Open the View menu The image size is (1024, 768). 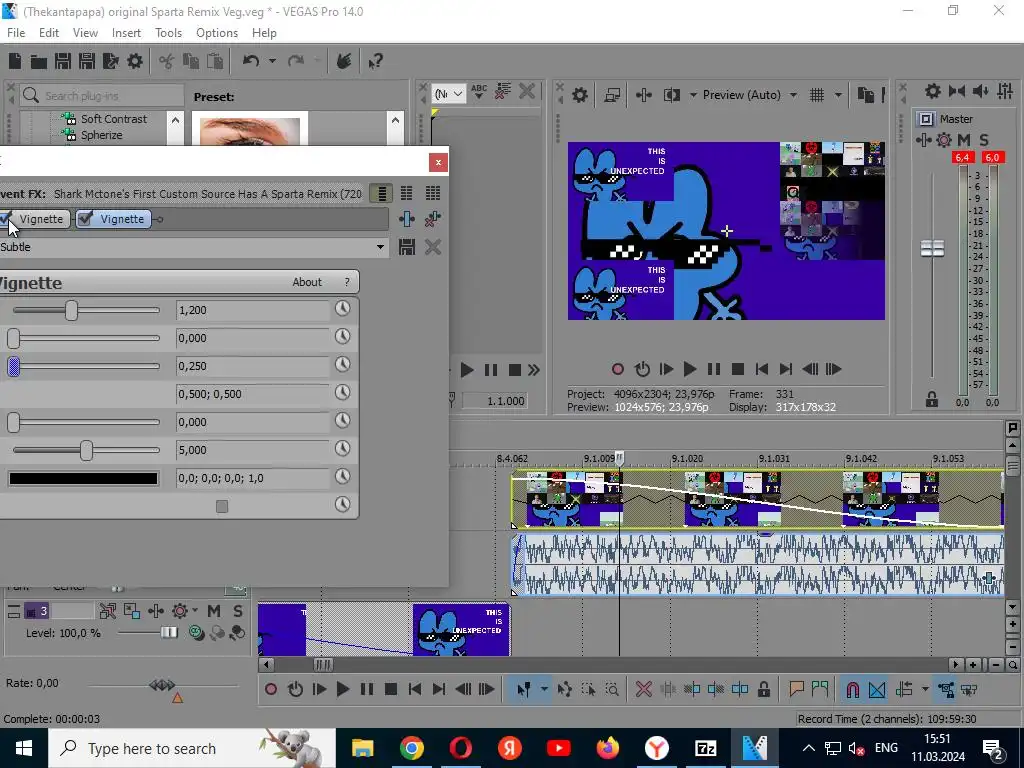pos(85,33)
